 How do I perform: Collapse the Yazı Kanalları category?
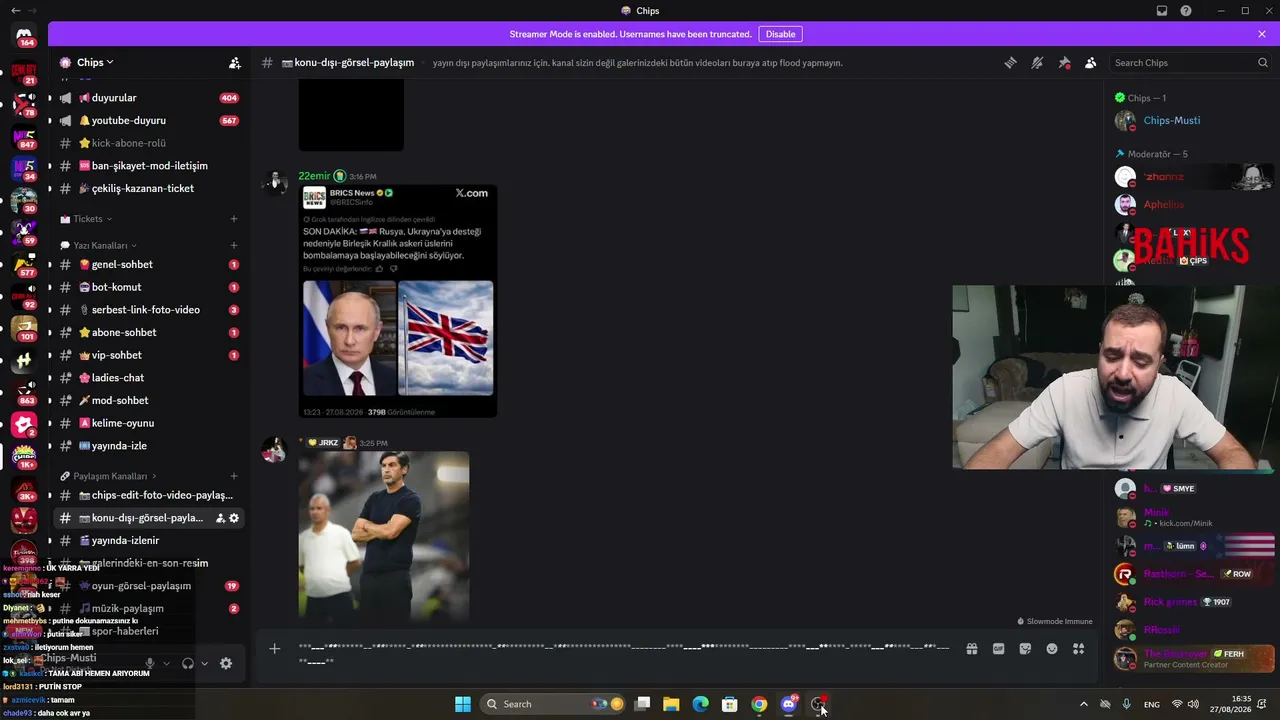[x=99, y=246]
